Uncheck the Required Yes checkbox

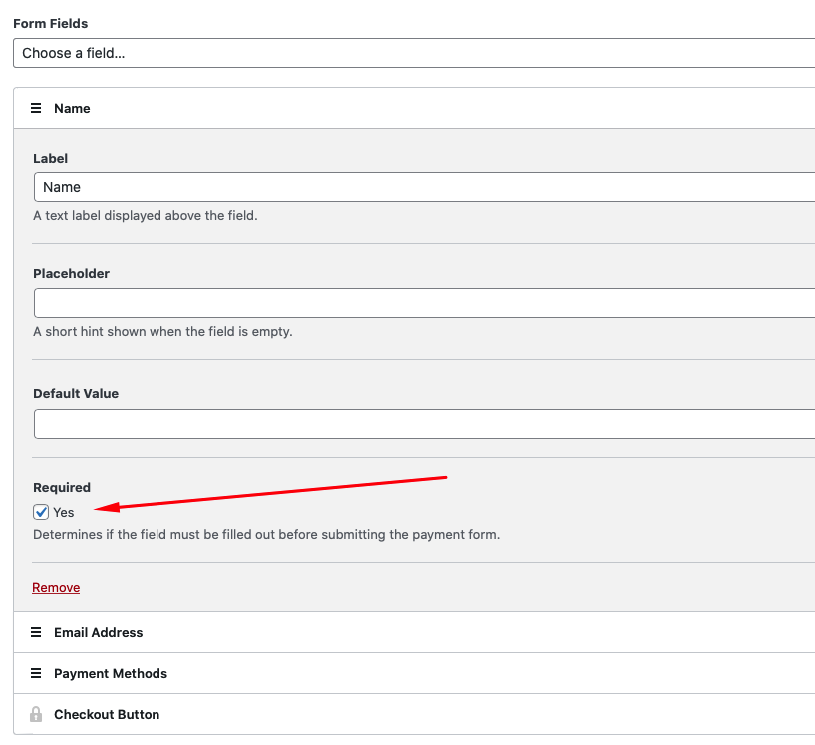pyautogui.click(x=41, y=512)
